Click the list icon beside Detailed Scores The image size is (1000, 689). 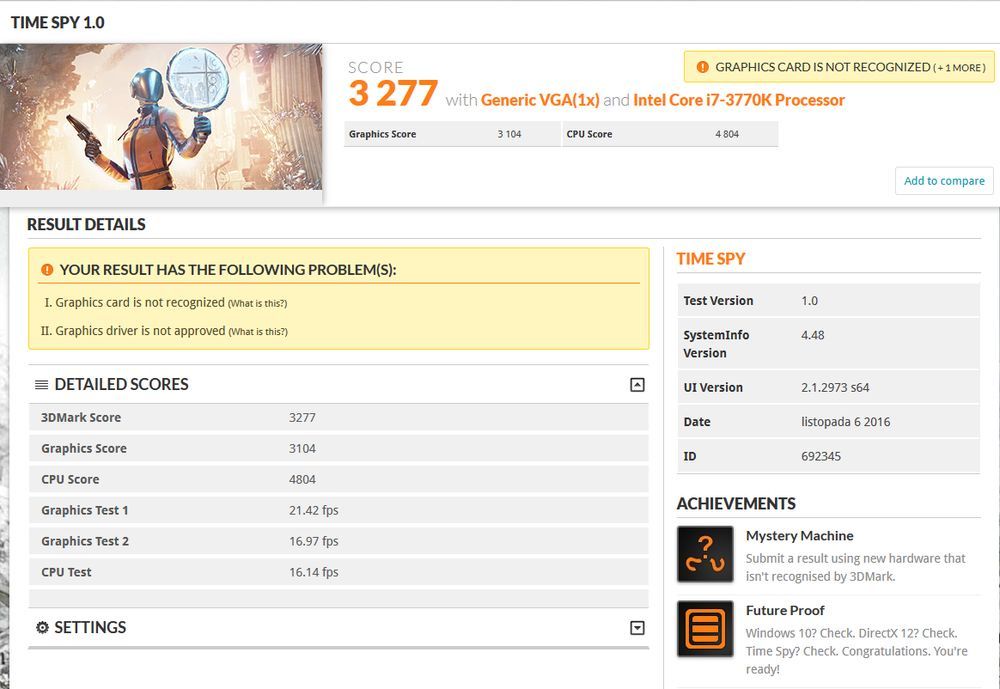[41, 385]
